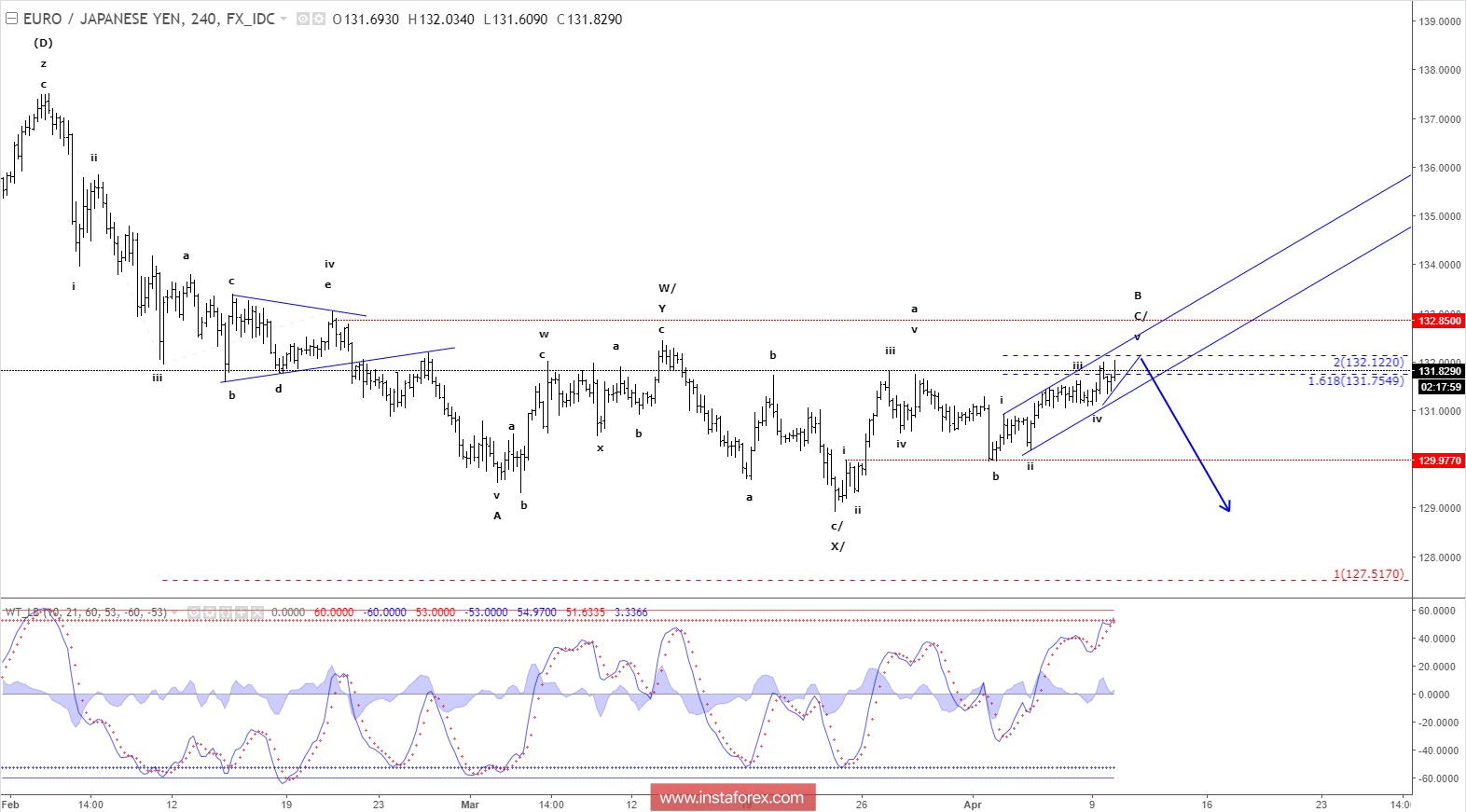The image size is (1466, 812).
Task: Click the High value H132.0340
Action: pos(441,19)
